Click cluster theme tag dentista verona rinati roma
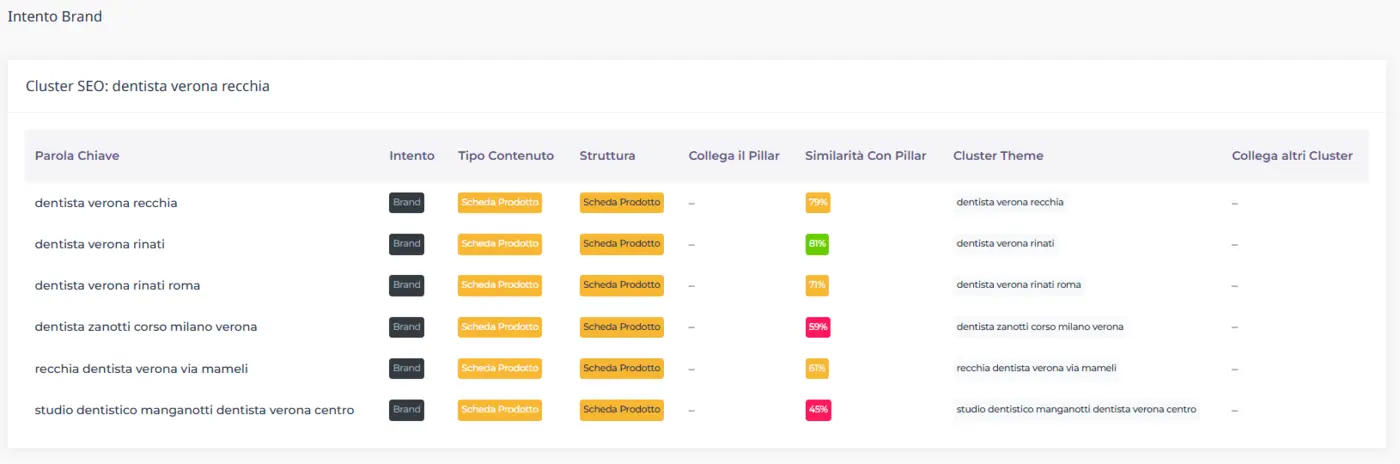The height and width of the screenshot is (464, 1400). [x=1019, y=285]
